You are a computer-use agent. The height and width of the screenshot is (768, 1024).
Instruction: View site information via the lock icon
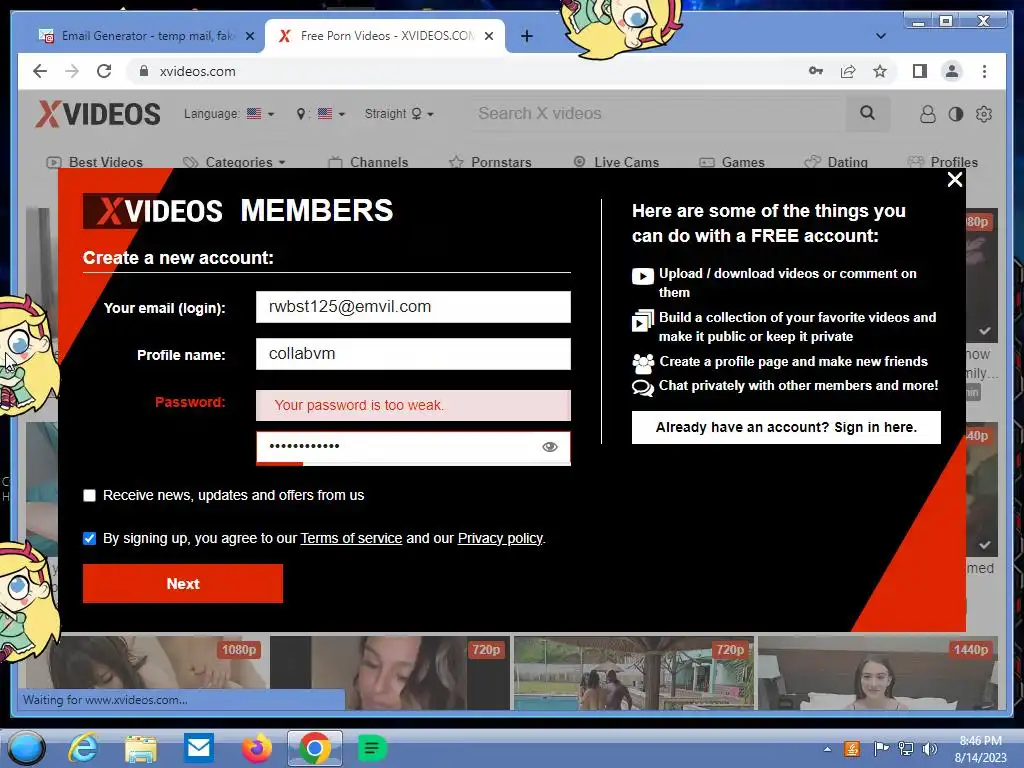(x=144, y=71)
